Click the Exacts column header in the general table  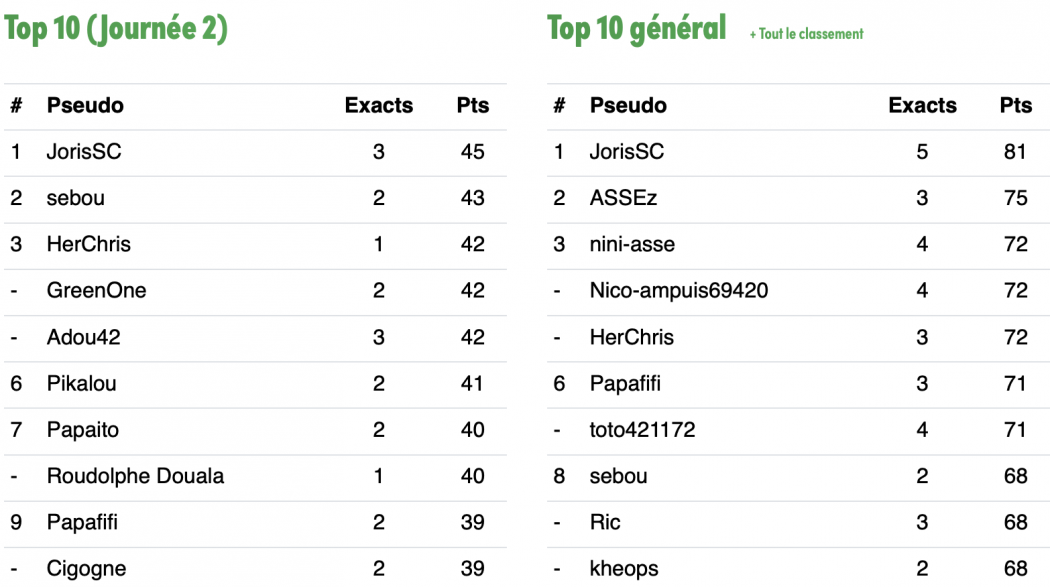(x=922, y=105)
